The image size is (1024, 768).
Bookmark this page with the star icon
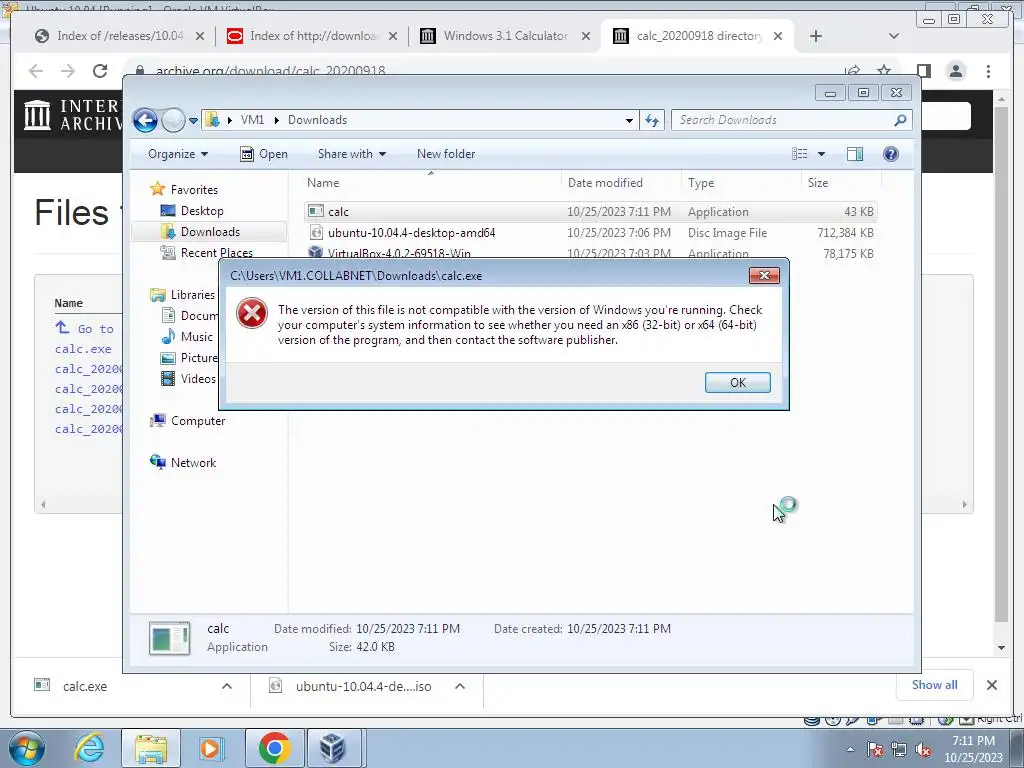pyautogui.click(x=884, y=71)
